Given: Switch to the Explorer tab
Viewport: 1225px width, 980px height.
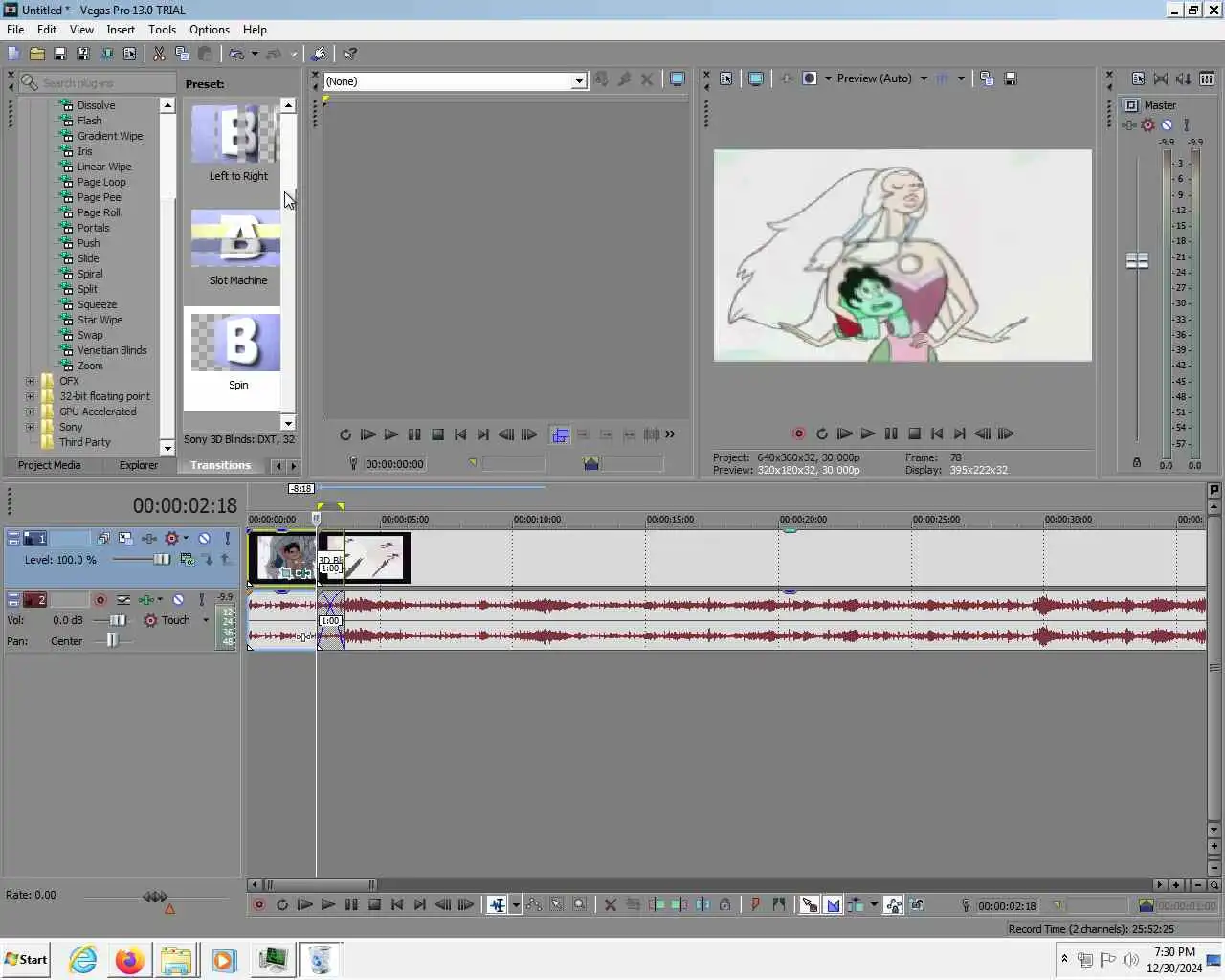Looking at the screenshot, I should (139, 465).
